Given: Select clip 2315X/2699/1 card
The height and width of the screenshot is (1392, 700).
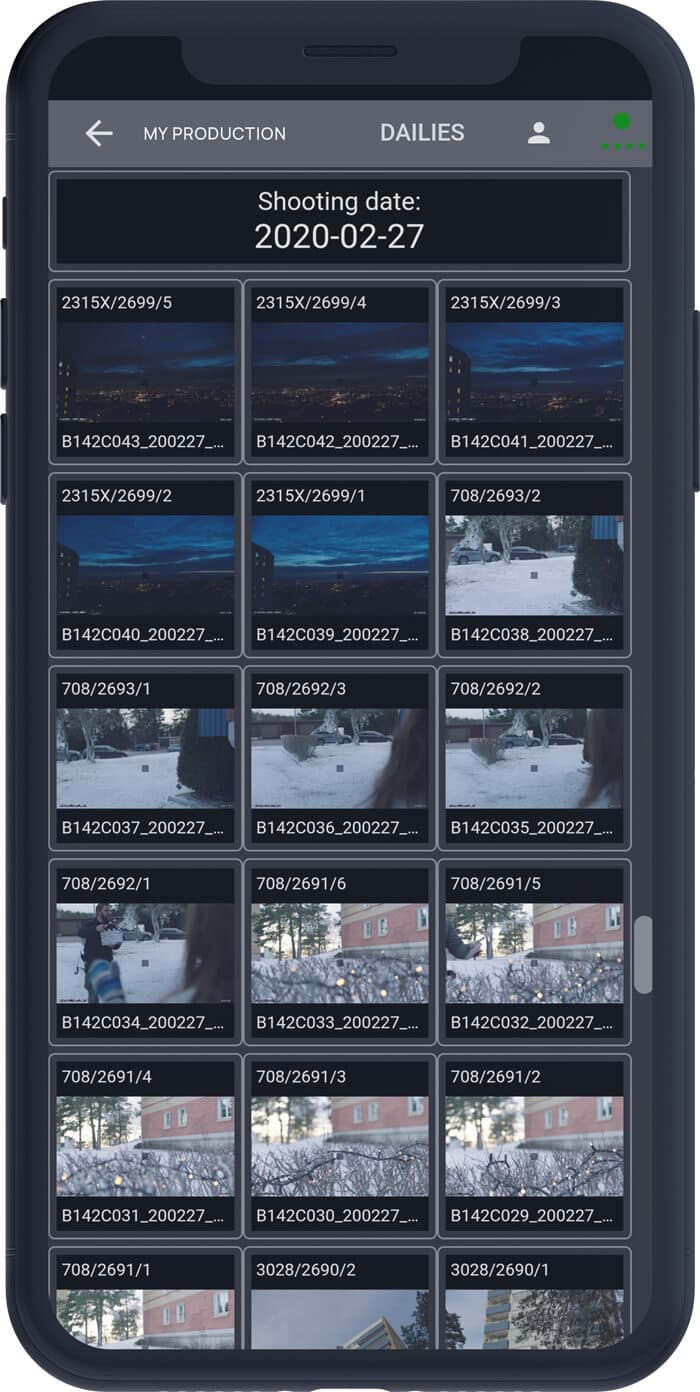Looking at the screenshot, I should [339, 565].
